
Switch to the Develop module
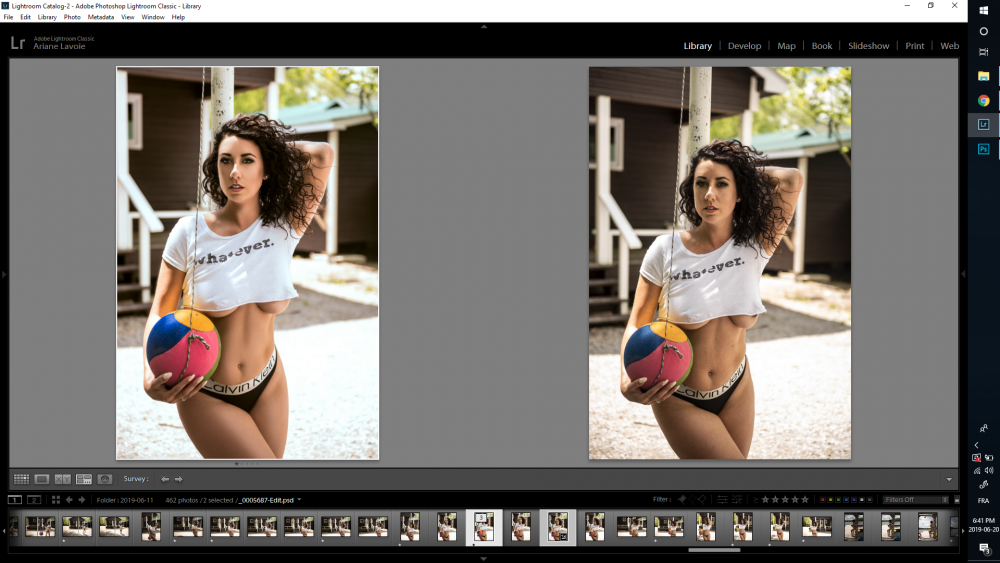[744, 46]
